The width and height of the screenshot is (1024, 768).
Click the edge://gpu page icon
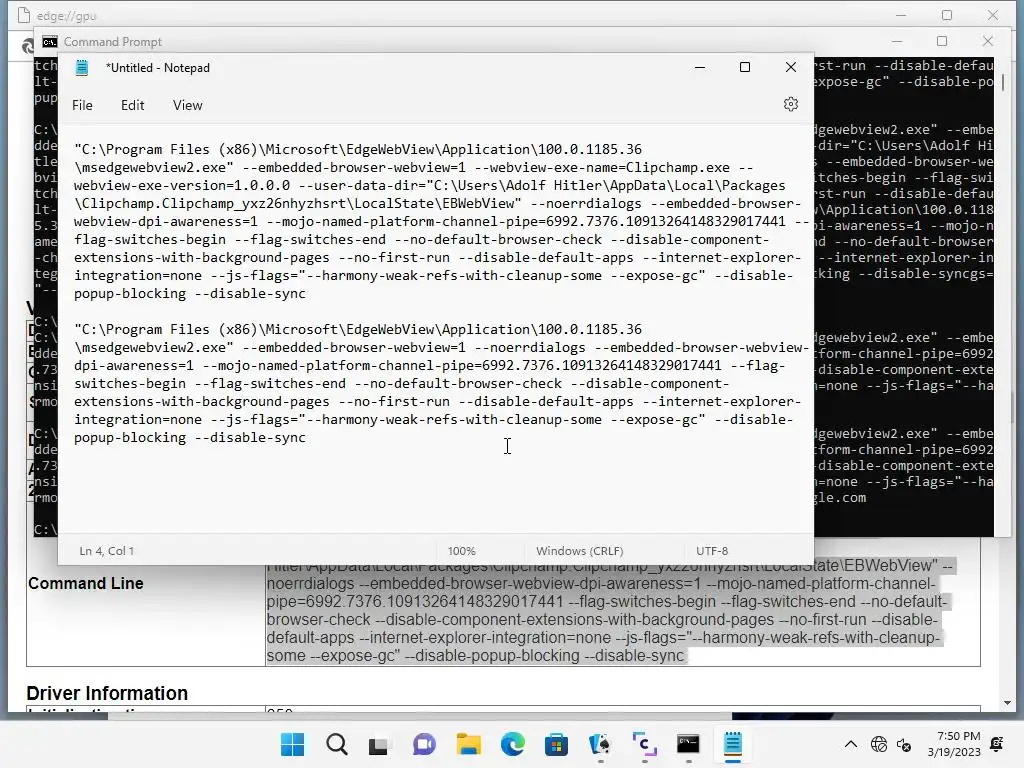point(24,15)
